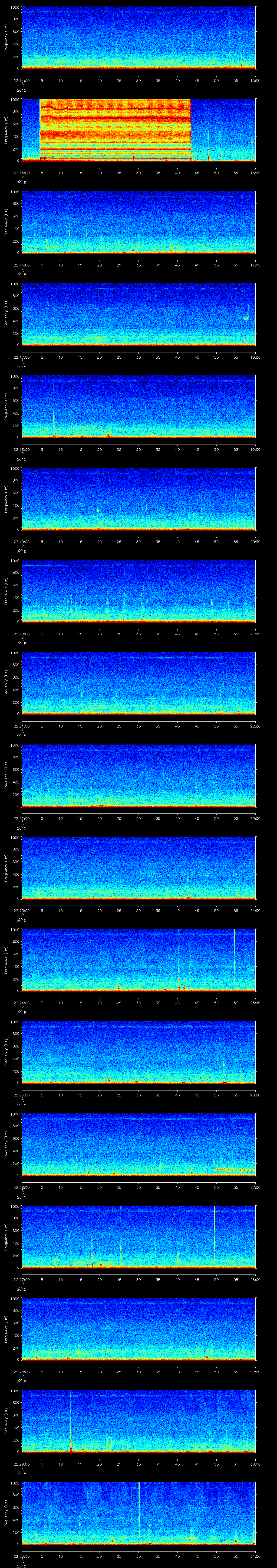Click the 22:26:00 start time label
277x1568 pixels.
(x=21, y=1187)
